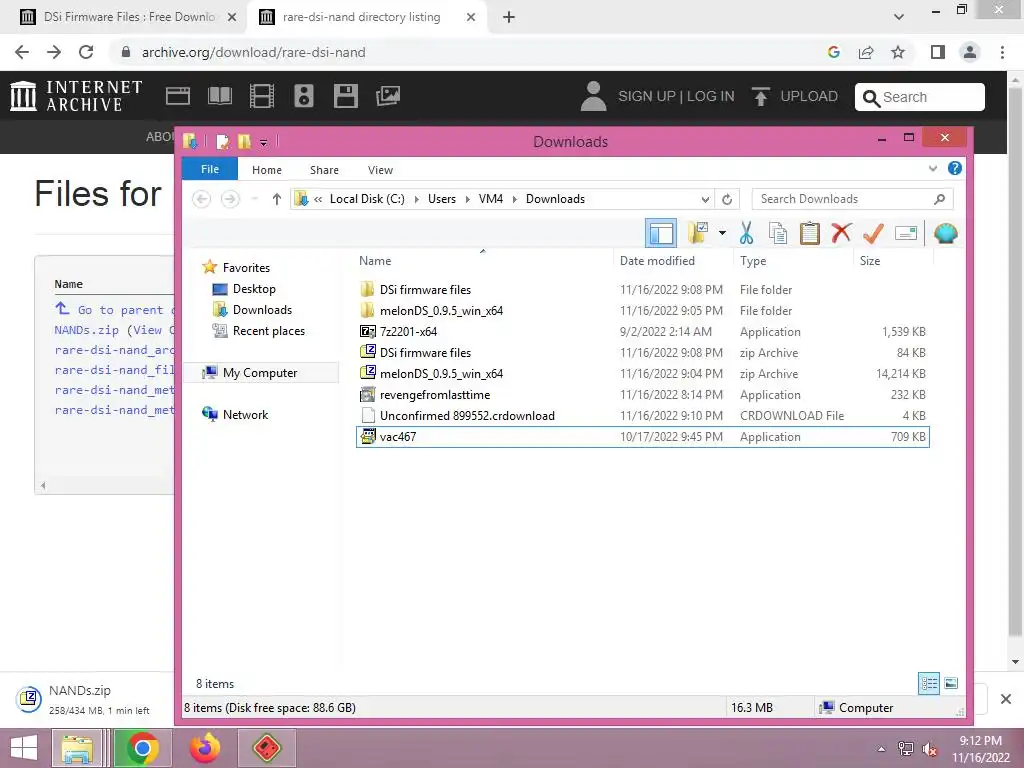Sort by Date modified column header
1024x768 pixels.
[657, 261]
